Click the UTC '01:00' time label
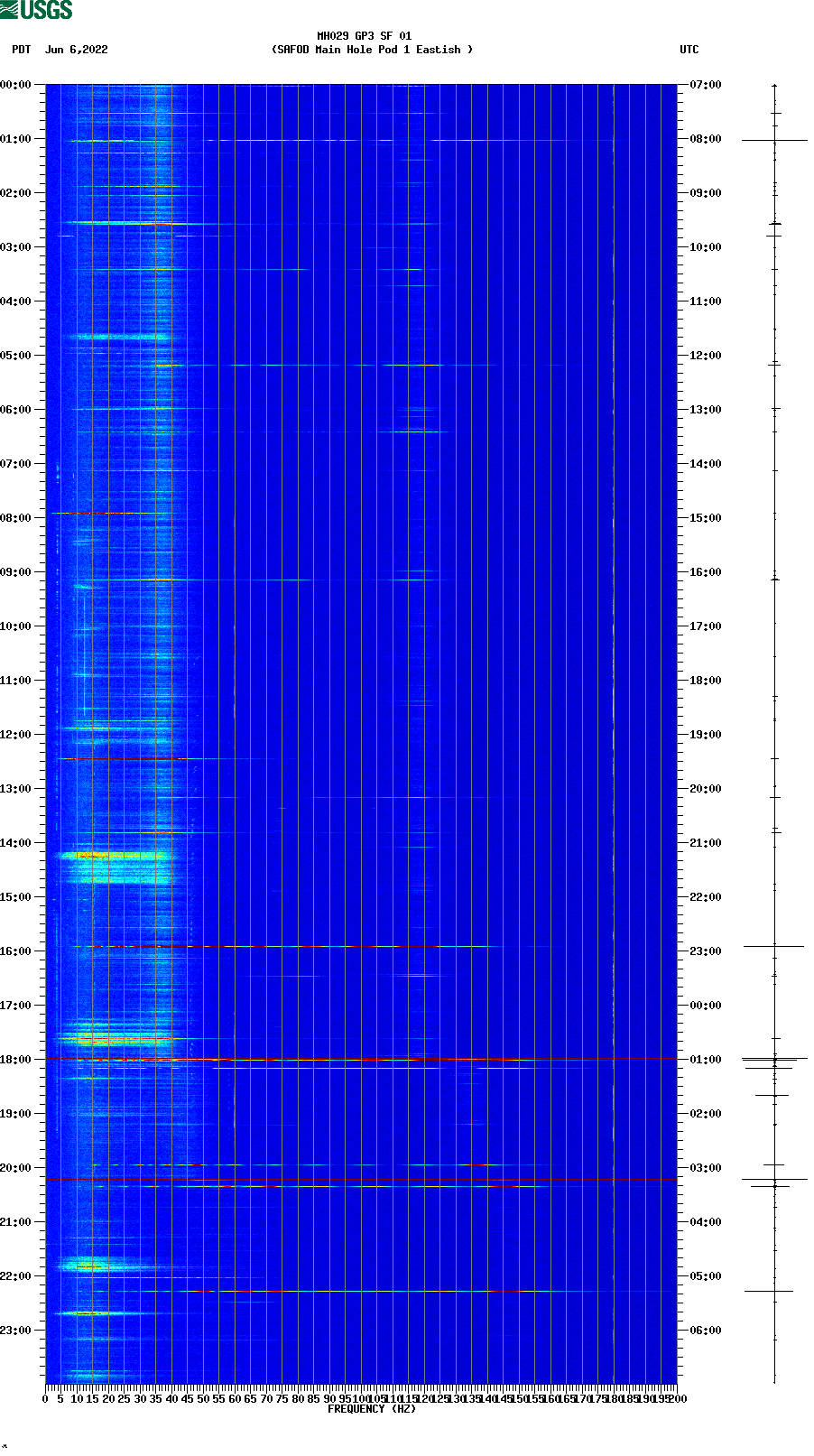 (706, 1060)
